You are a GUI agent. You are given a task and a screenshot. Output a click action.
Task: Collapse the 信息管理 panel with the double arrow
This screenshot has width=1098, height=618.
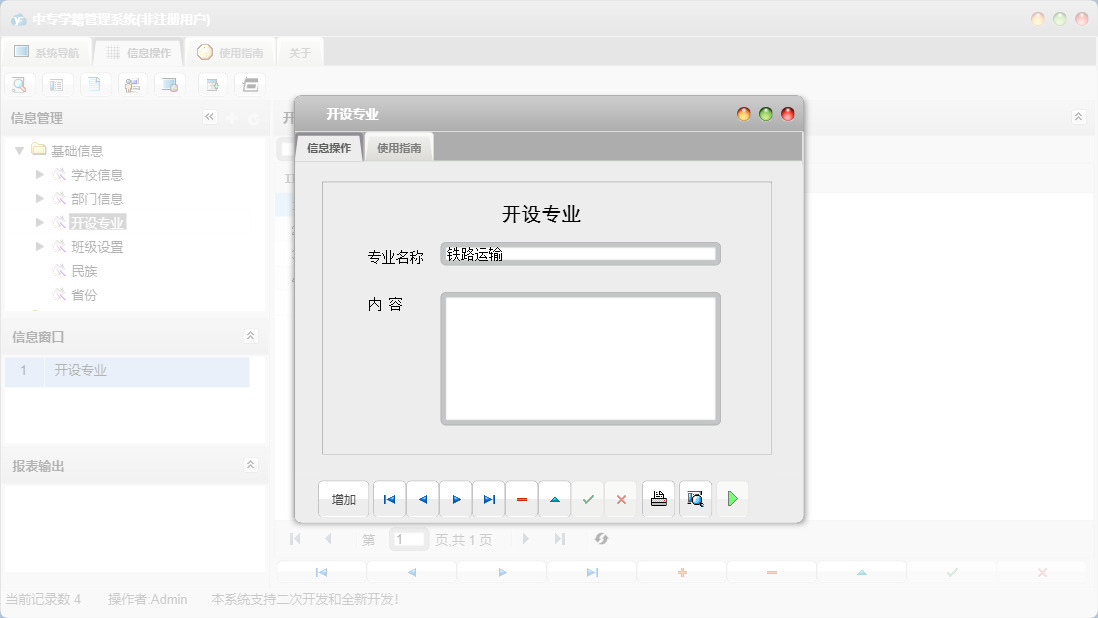click(210, 117)
